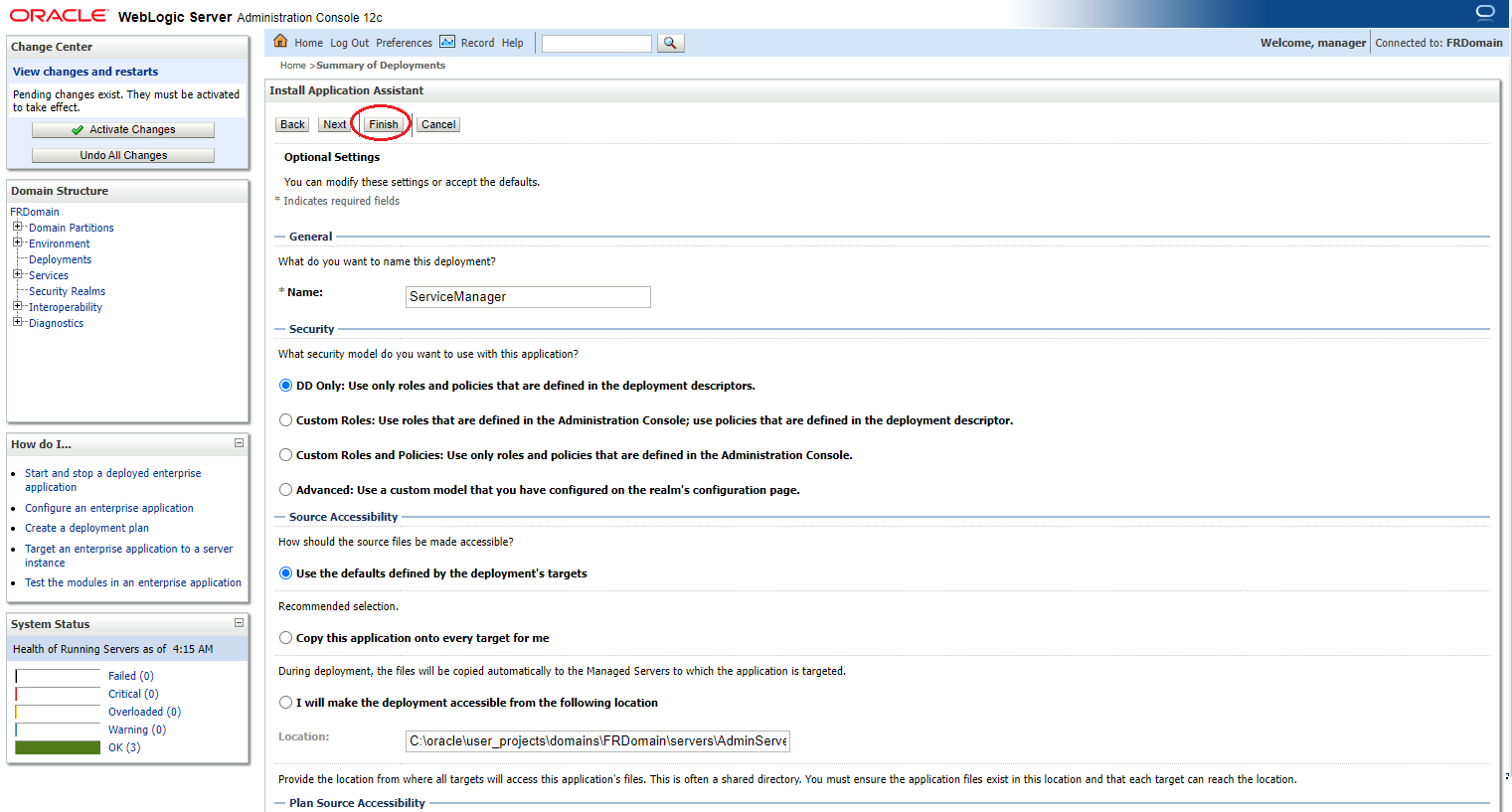1512x812 pixels.
Task: Select Use the defaults defined by targets
Action: point(285,573)
